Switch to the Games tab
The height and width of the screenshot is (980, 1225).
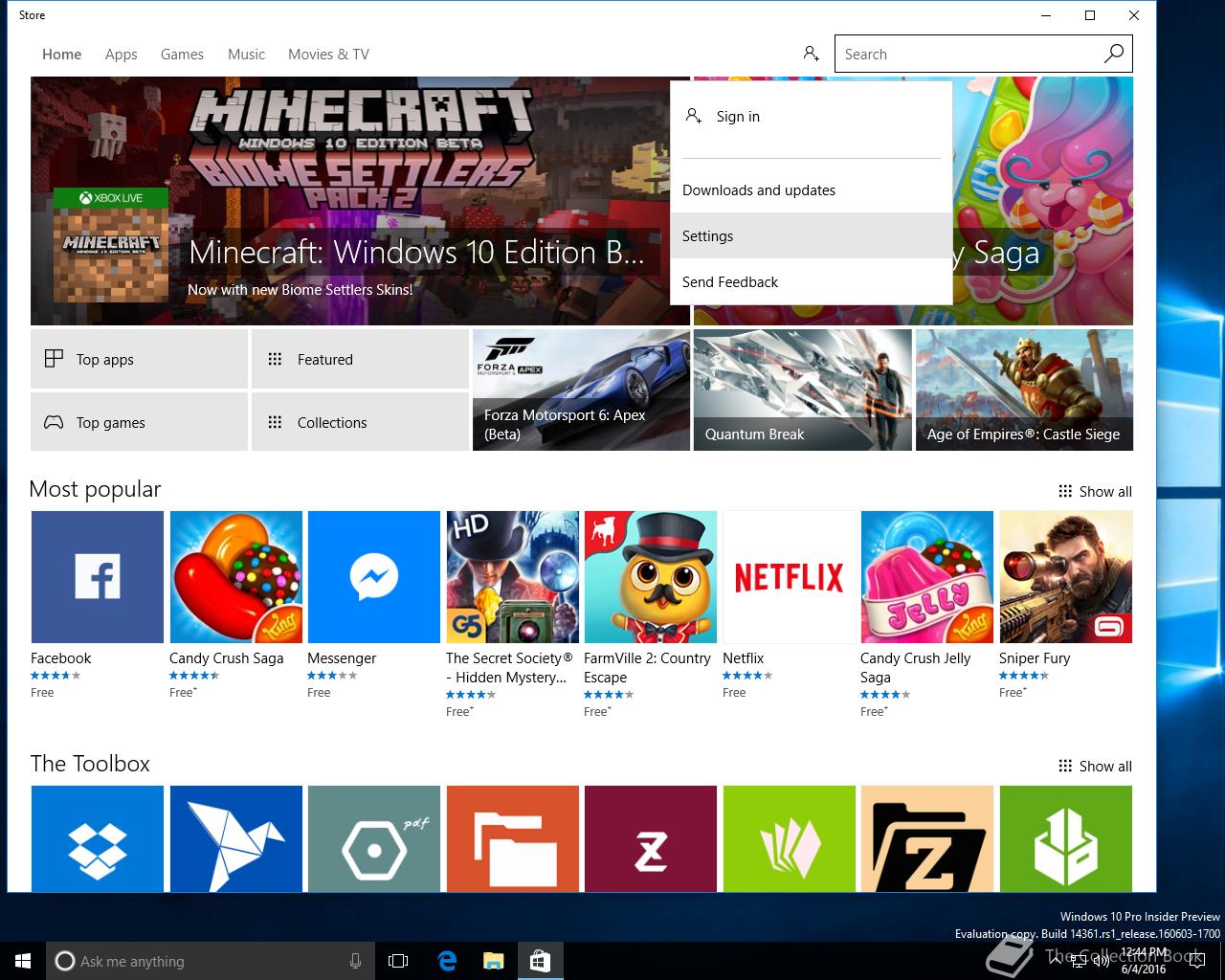click(182, 55)
